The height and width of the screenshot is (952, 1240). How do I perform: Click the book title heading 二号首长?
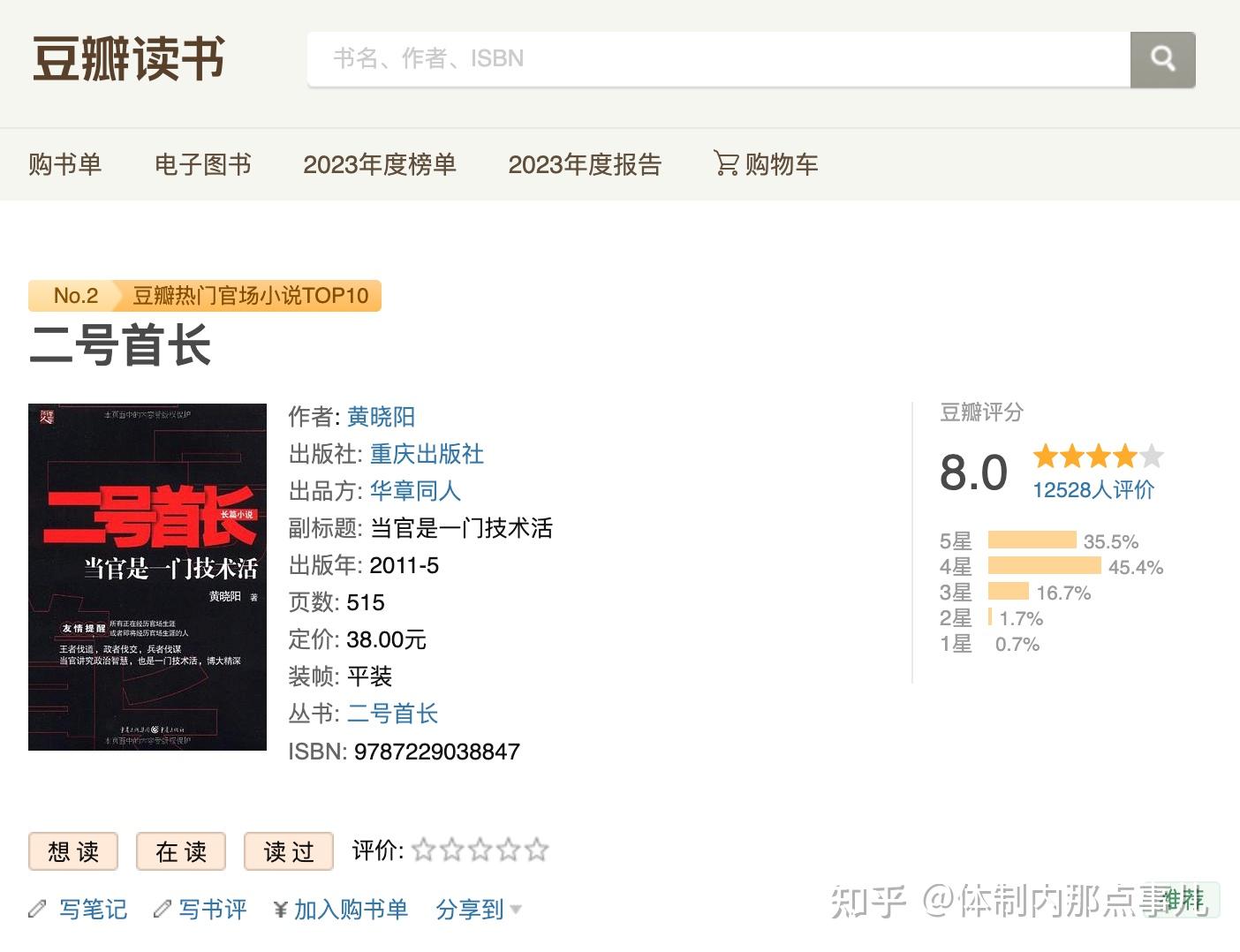[120, 345]
